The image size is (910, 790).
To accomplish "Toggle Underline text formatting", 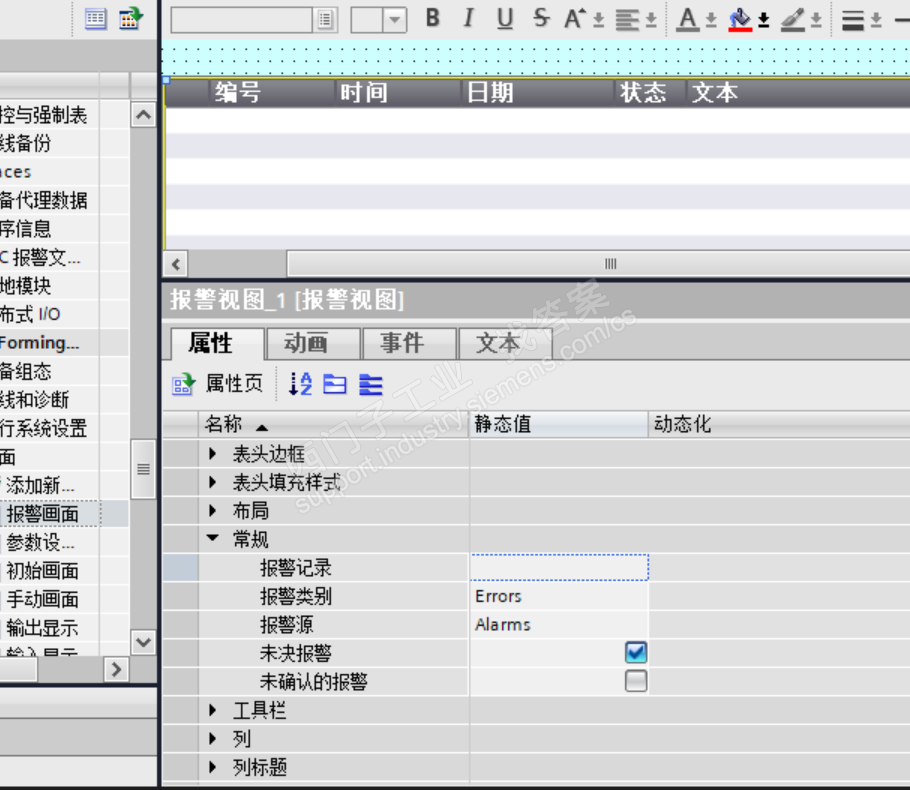I will point(505,19).
